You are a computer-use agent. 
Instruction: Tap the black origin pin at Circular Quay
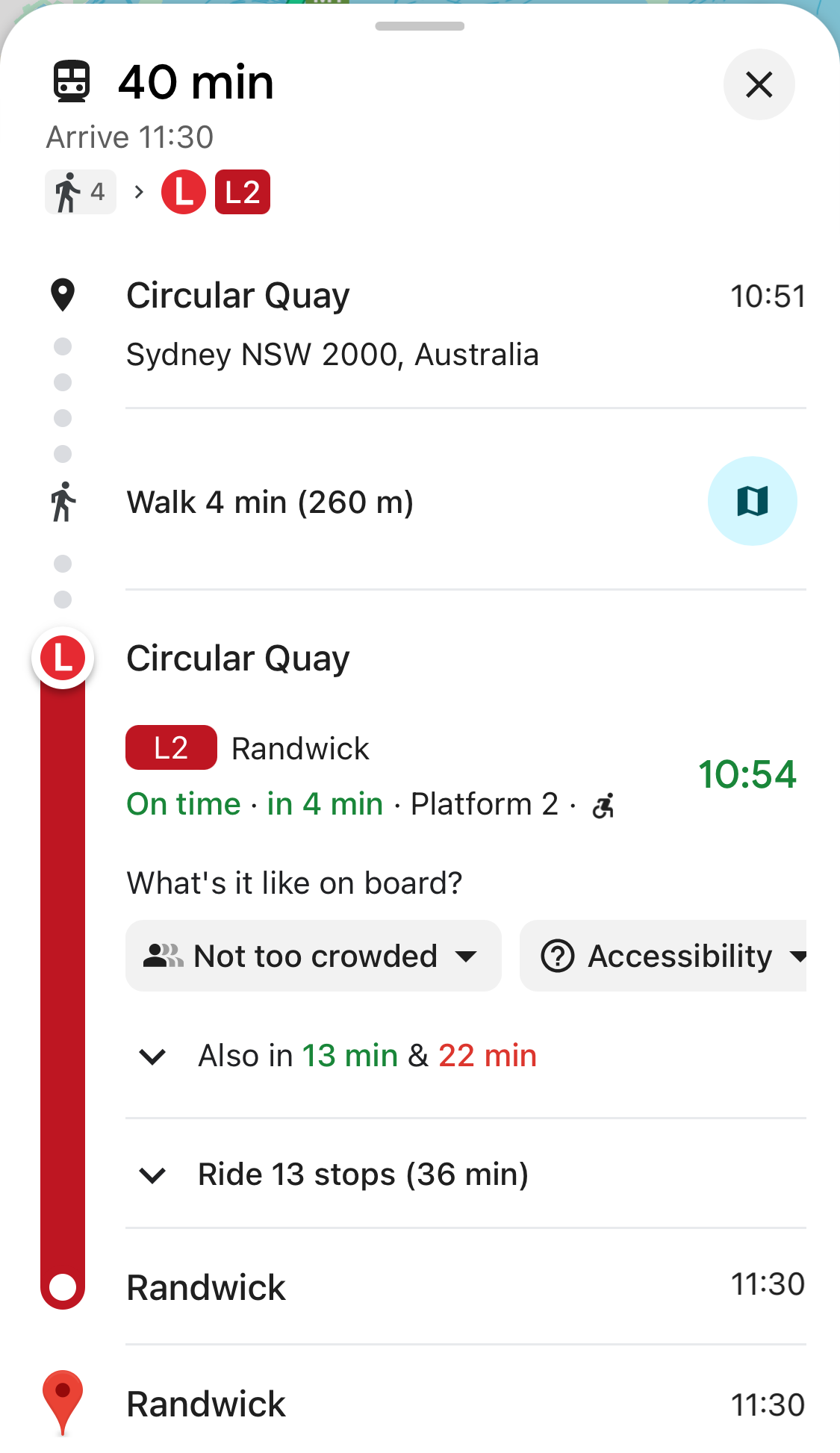click(63, 295)
